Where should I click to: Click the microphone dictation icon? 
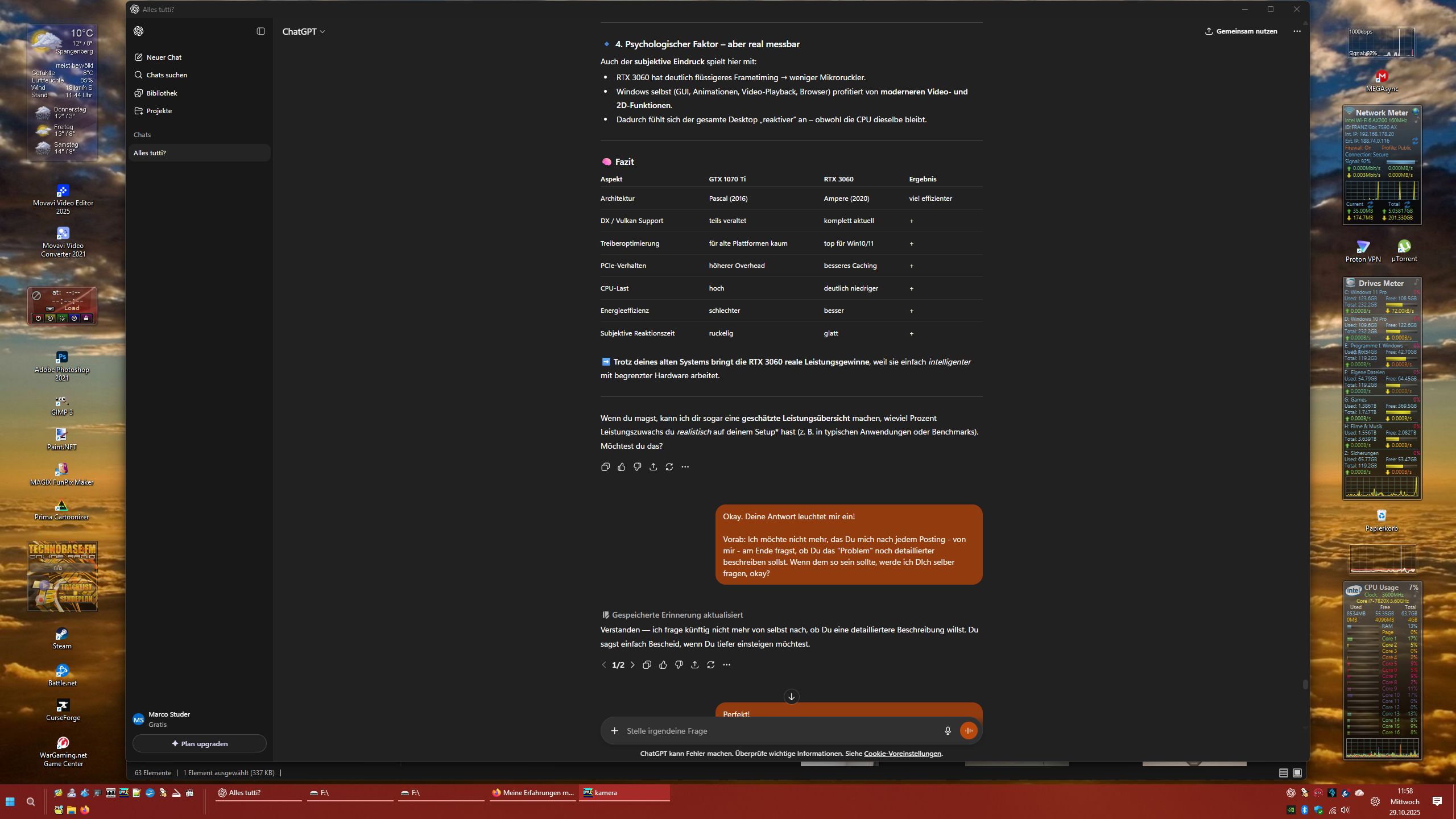948,731
